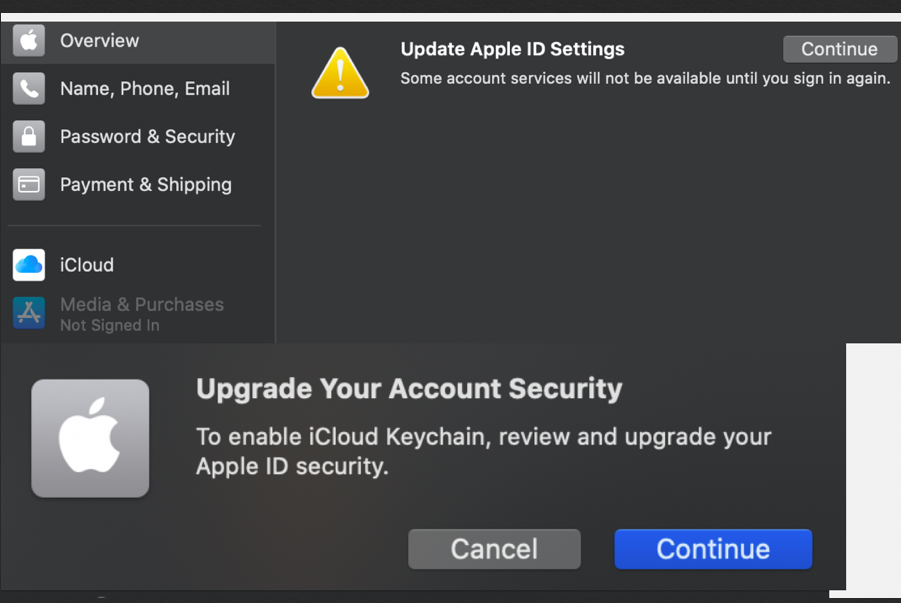The height and width of the screenshot is (603, 901).
Task: Select the Media & Purchases label
Action: tap(142, 304)
